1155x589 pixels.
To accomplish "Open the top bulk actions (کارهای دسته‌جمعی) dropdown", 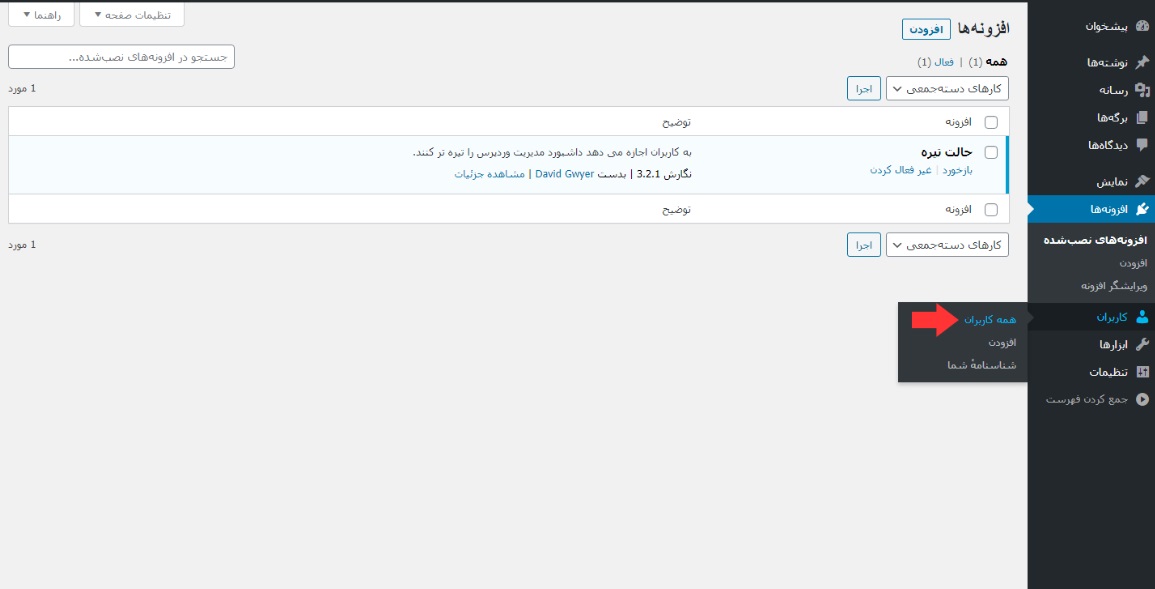I will [947, 88].
